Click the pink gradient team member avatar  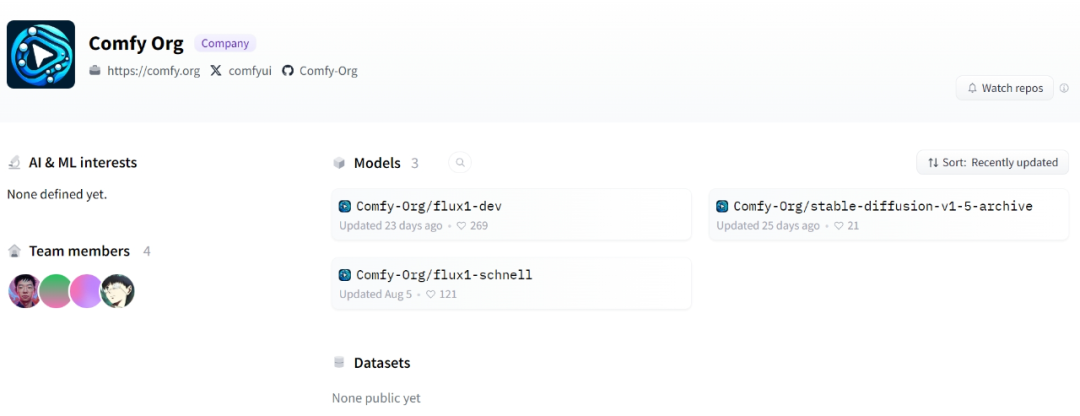[87, 291]
